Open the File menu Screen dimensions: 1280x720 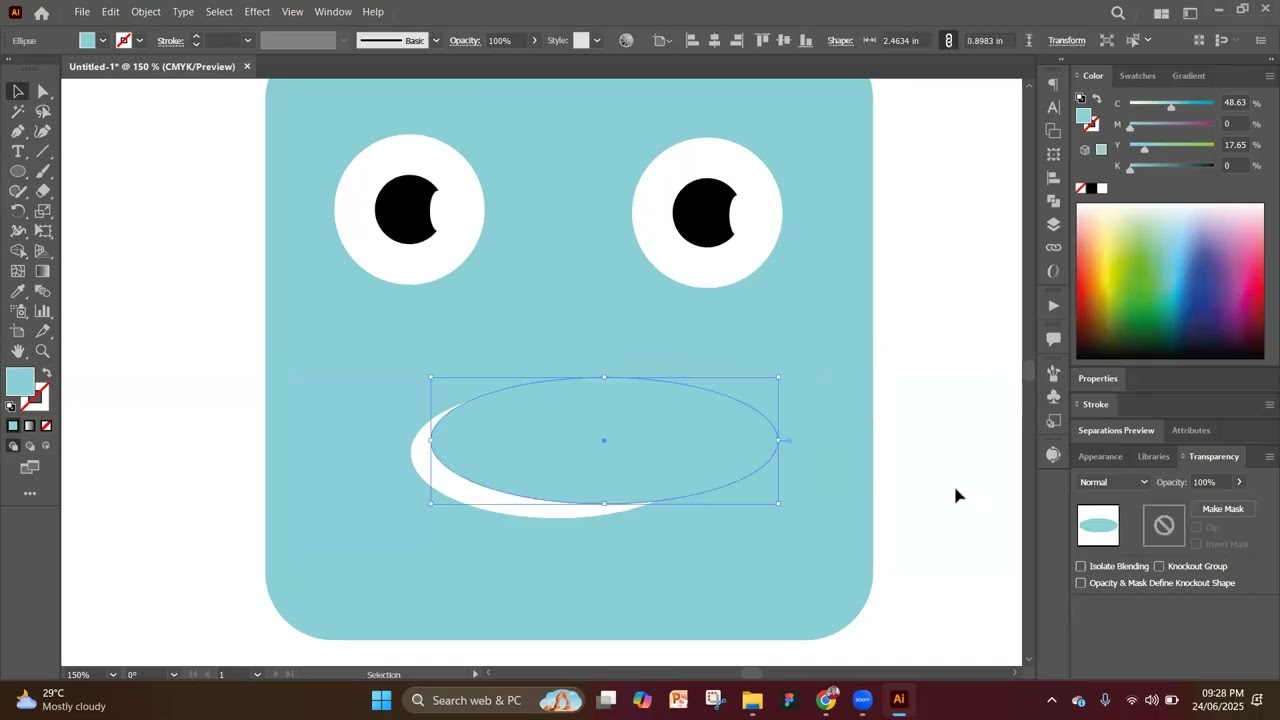82,12
